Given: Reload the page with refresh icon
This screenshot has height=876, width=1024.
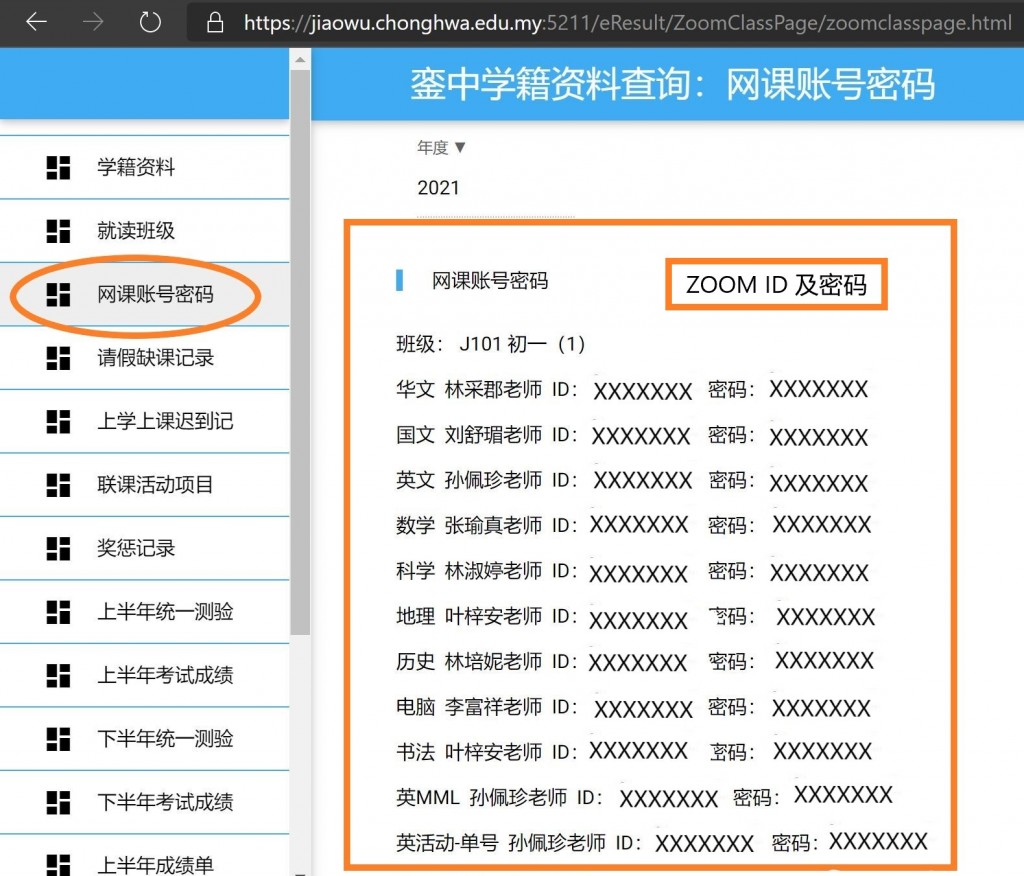Looking at the screenshot, I should (x=150, y=22).
